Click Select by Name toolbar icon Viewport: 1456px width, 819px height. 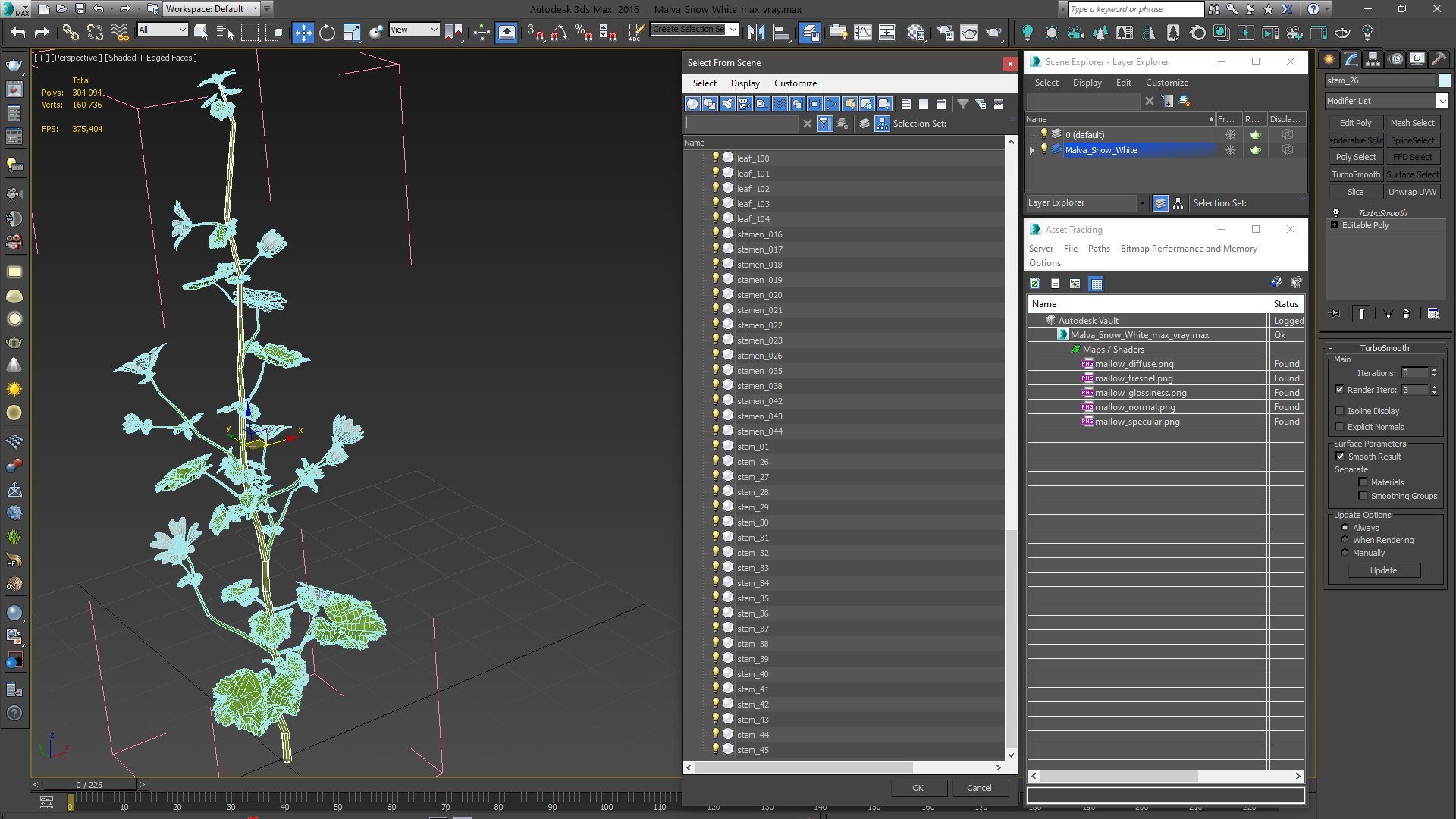click(225, 33)
